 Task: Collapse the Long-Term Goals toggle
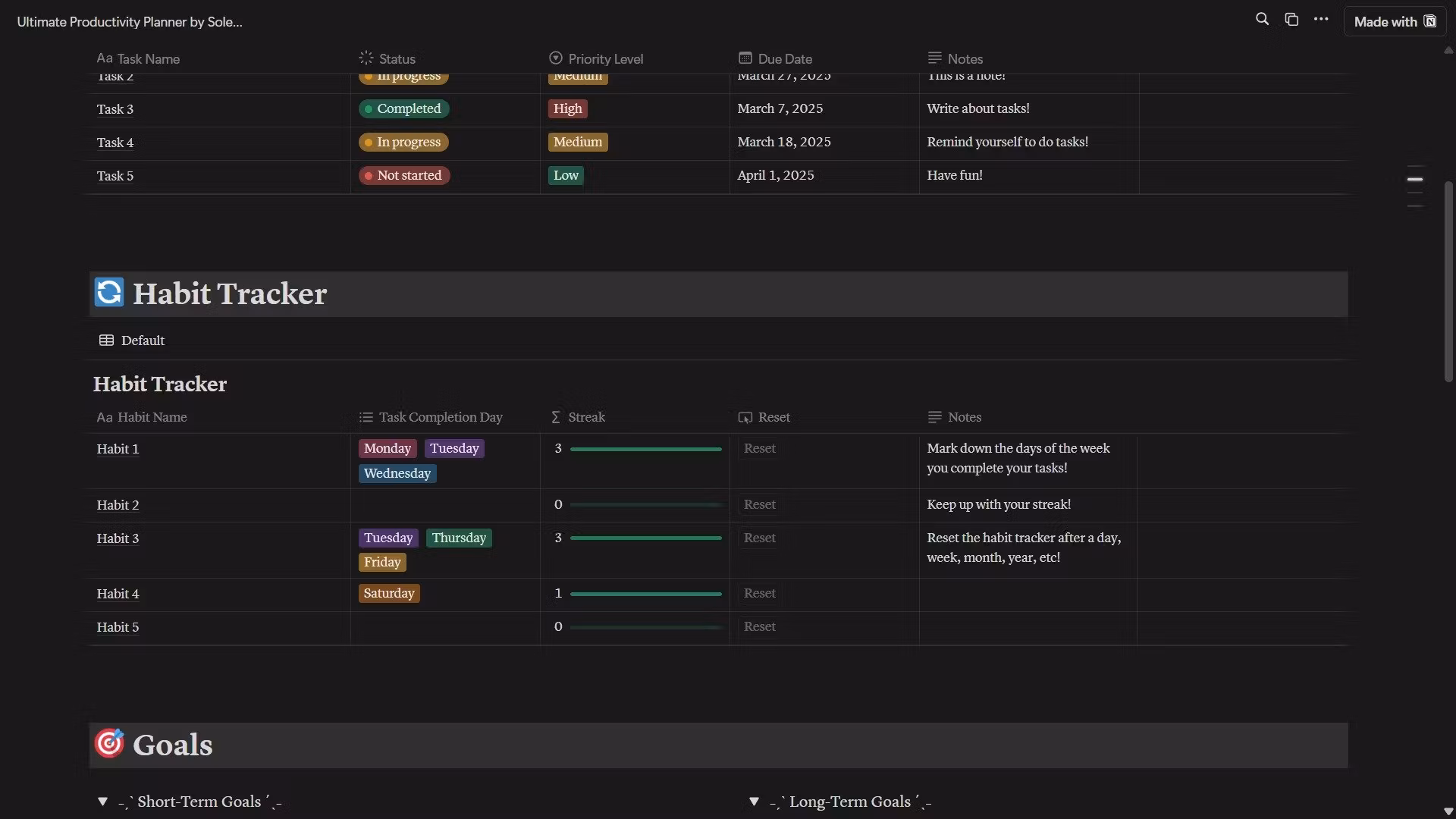[754, 802]
